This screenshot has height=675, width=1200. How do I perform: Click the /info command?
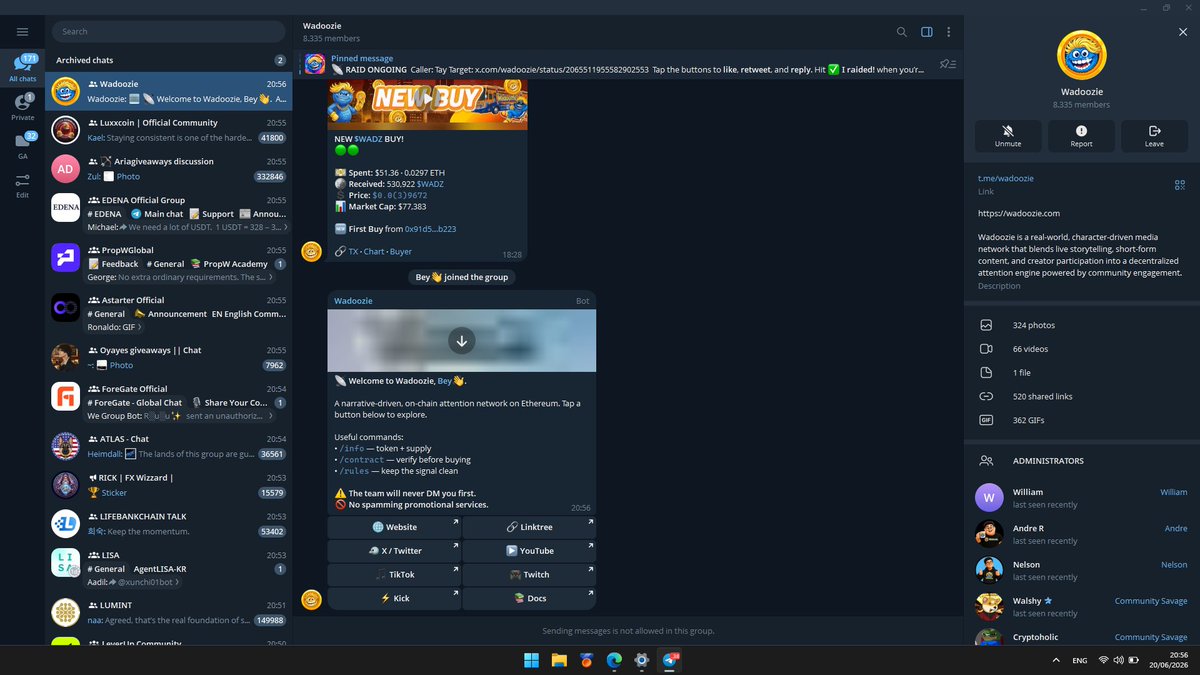(354, 449)
